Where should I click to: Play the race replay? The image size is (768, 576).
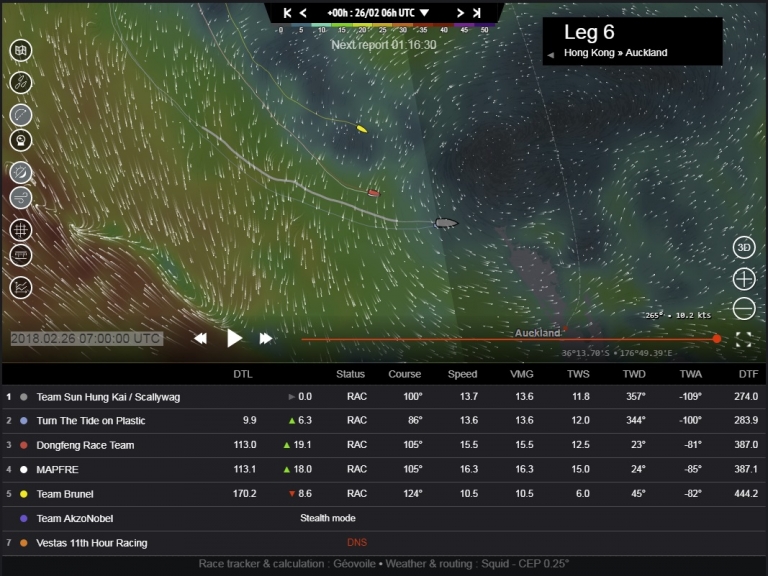click(234, 338)
